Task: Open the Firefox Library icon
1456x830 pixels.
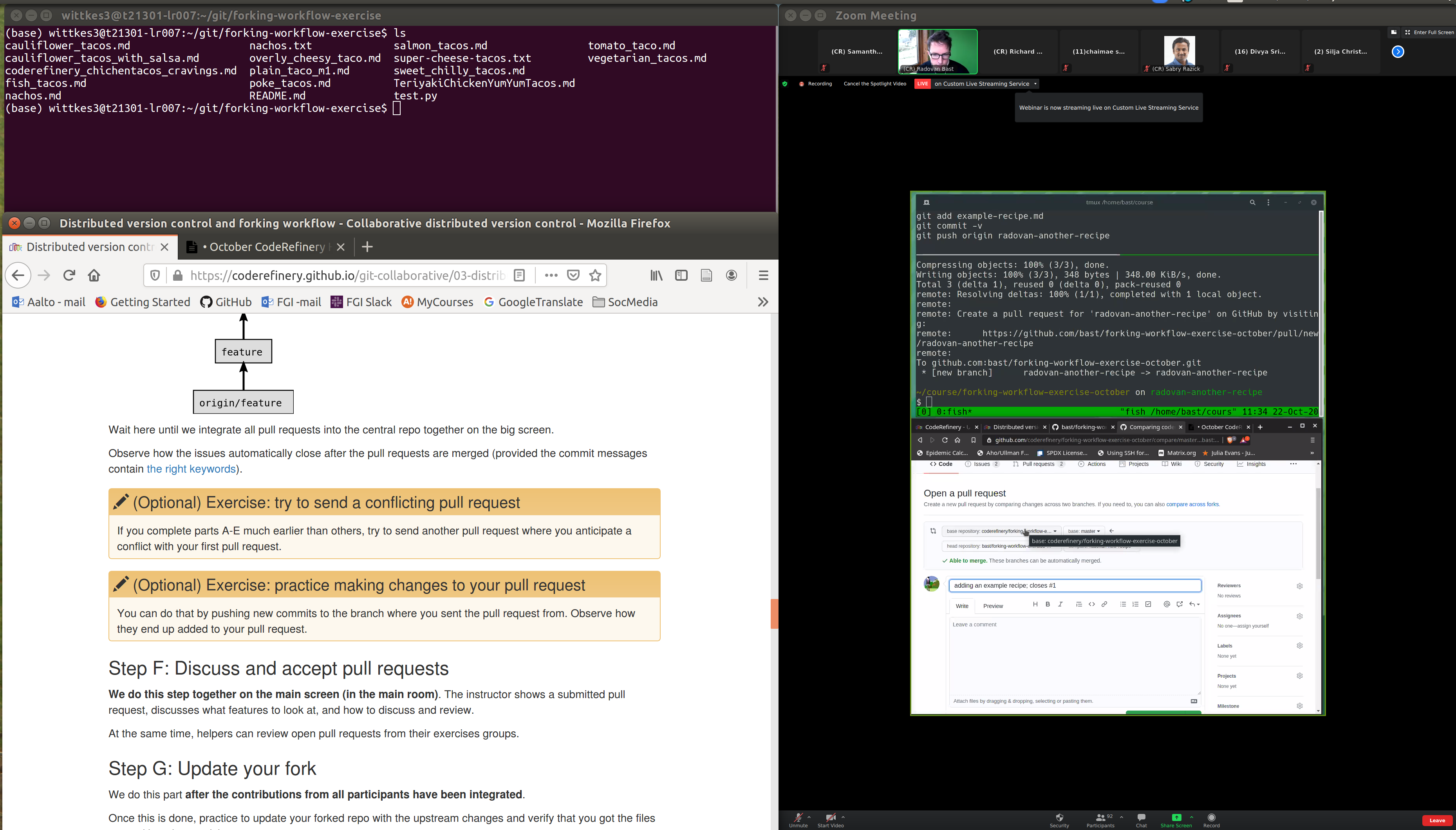Action: coord(656,275)
